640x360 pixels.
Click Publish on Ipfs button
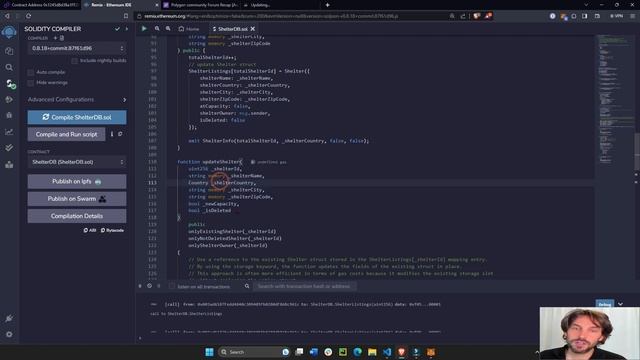click(77, 181)
